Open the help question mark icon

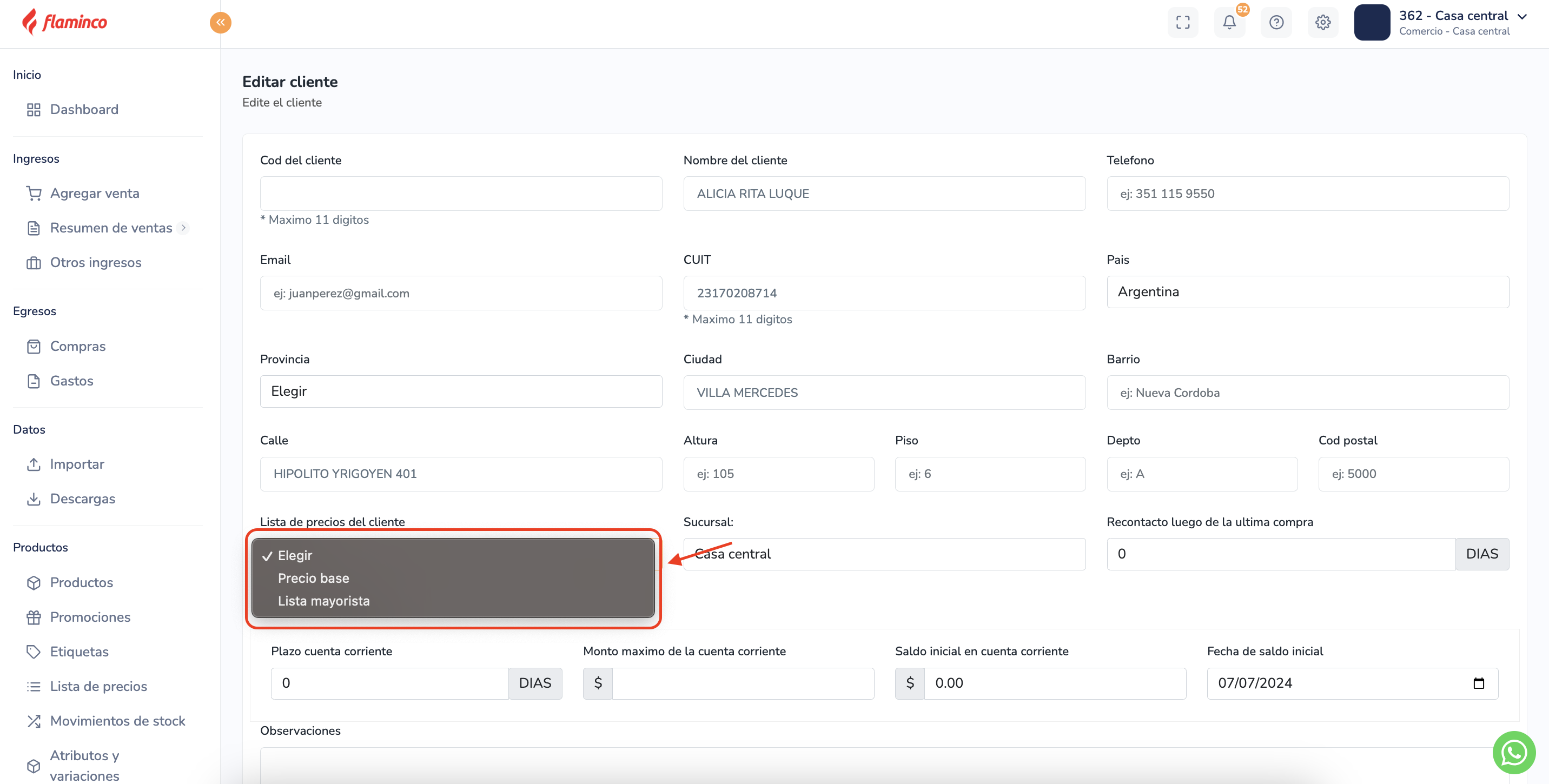1276,22
